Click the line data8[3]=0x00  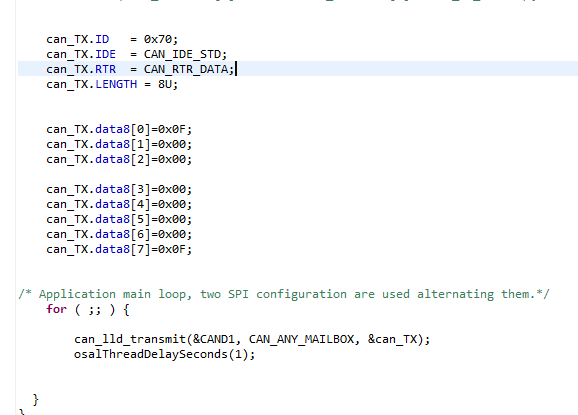[119, 189]
